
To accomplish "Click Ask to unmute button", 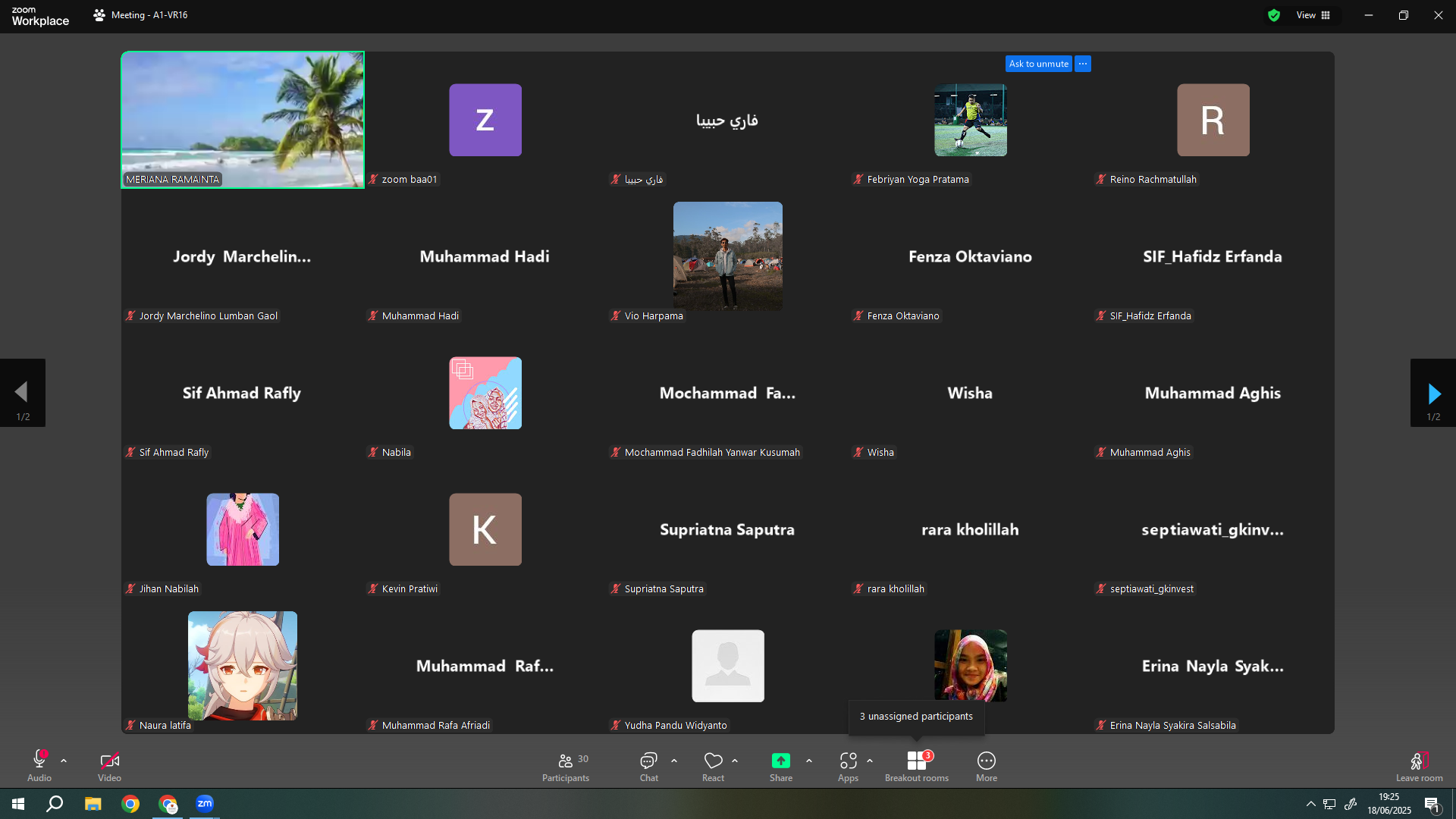I will [x=1039, y=64].
